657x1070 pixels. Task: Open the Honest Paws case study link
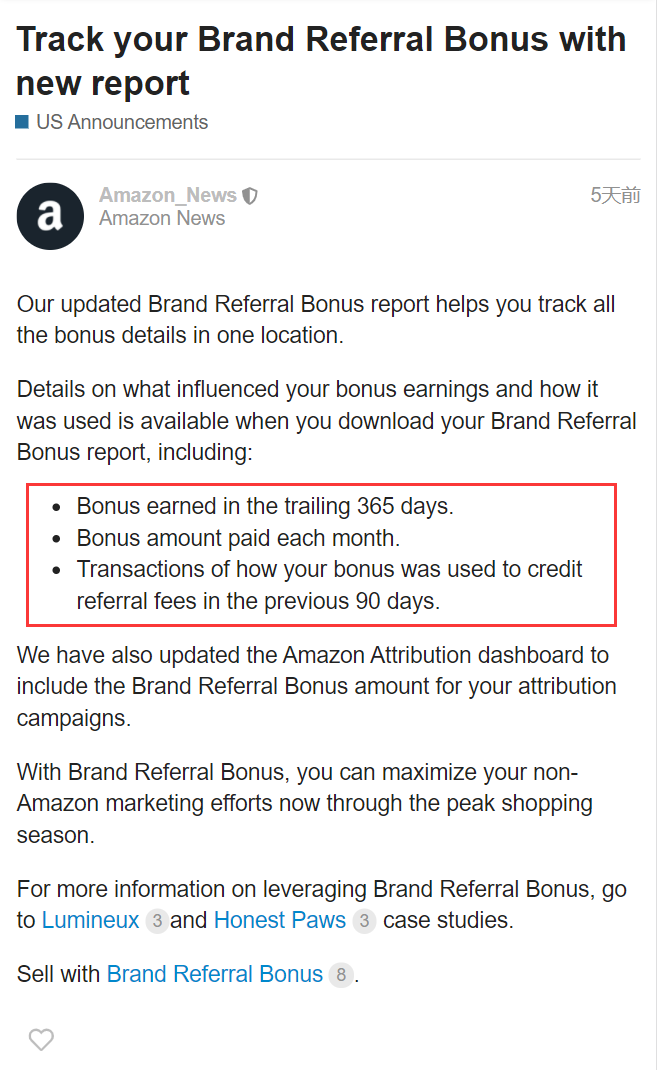[x=280, y=920]
